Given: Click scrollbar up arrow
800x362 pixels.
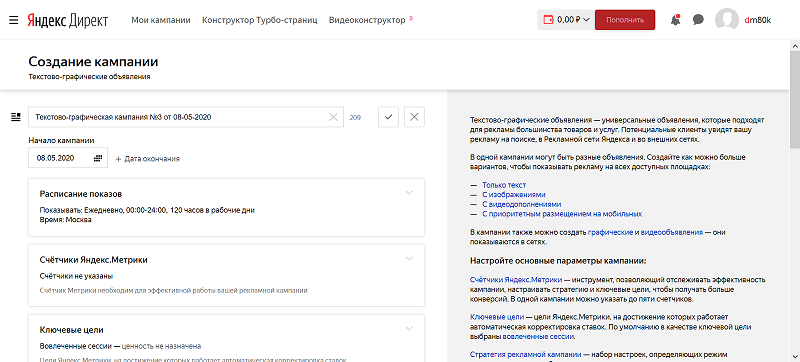Looking at the screenshot, I should pos(795,45).
